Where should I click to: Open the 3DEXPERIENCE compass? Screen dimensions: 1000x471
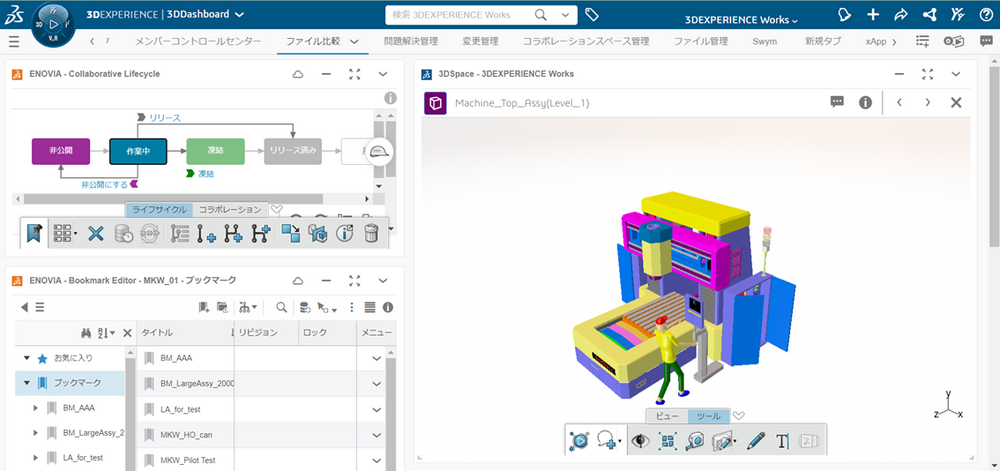point(54,24)
